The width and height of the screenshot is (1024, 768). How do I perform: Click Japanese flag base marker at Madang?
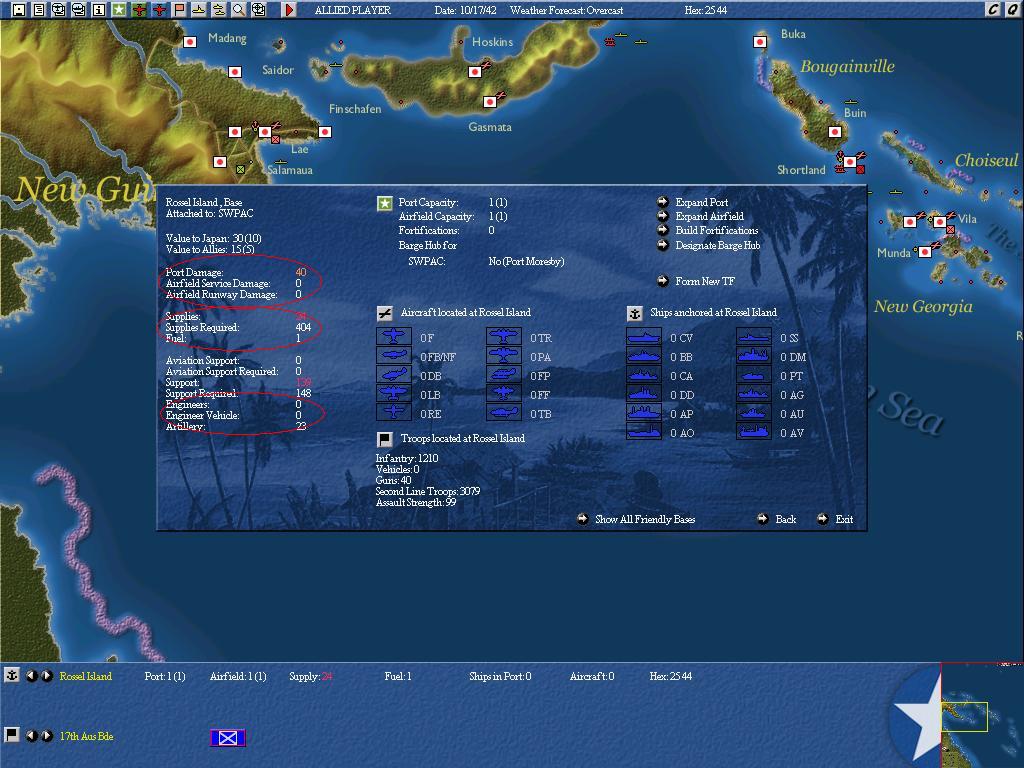pyautogui.click(x=189, y=42)
